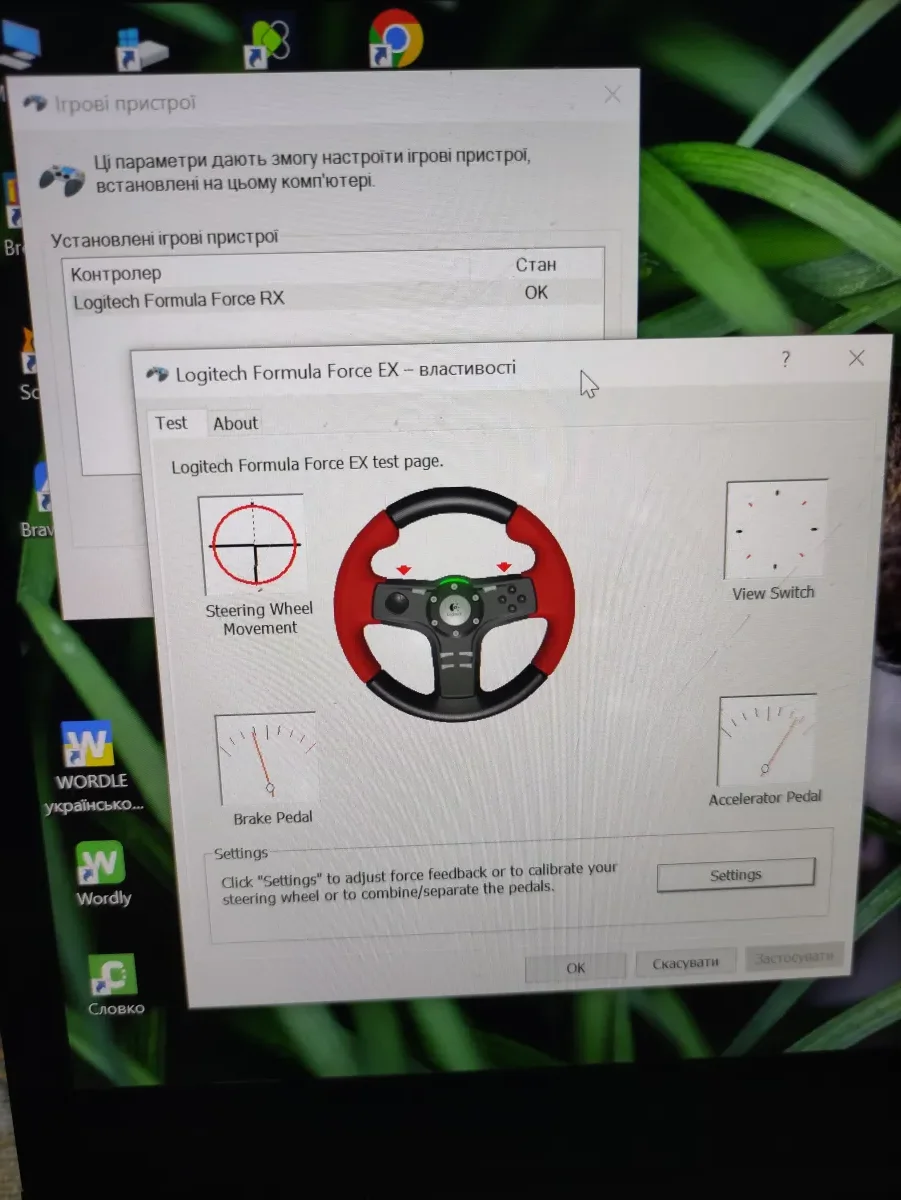Switch to the About tab
Image resolution: width=901 pixels, height=1200 pixels.
tap(235, 423)
